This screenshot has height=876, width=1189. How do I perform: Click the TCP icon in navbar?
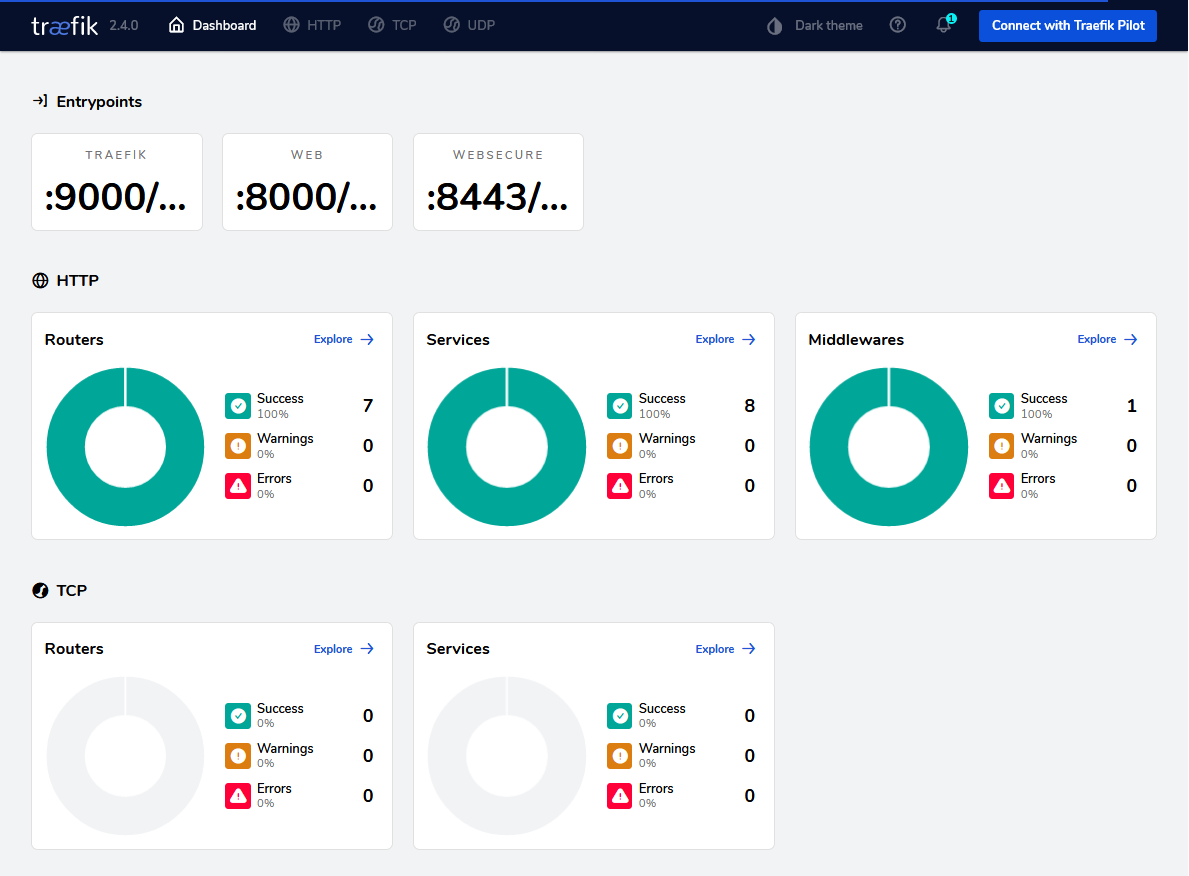click(x=376, y=25)
